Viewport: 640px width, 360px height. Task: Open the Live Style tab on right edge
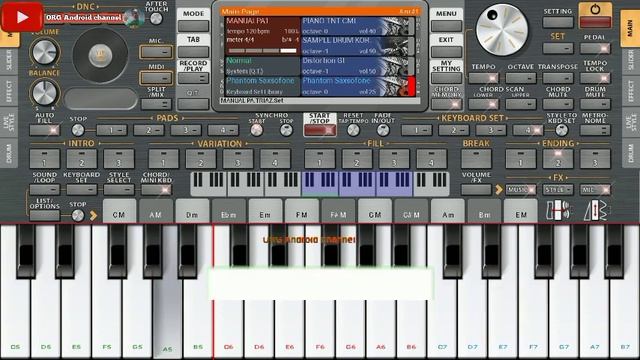631,122
